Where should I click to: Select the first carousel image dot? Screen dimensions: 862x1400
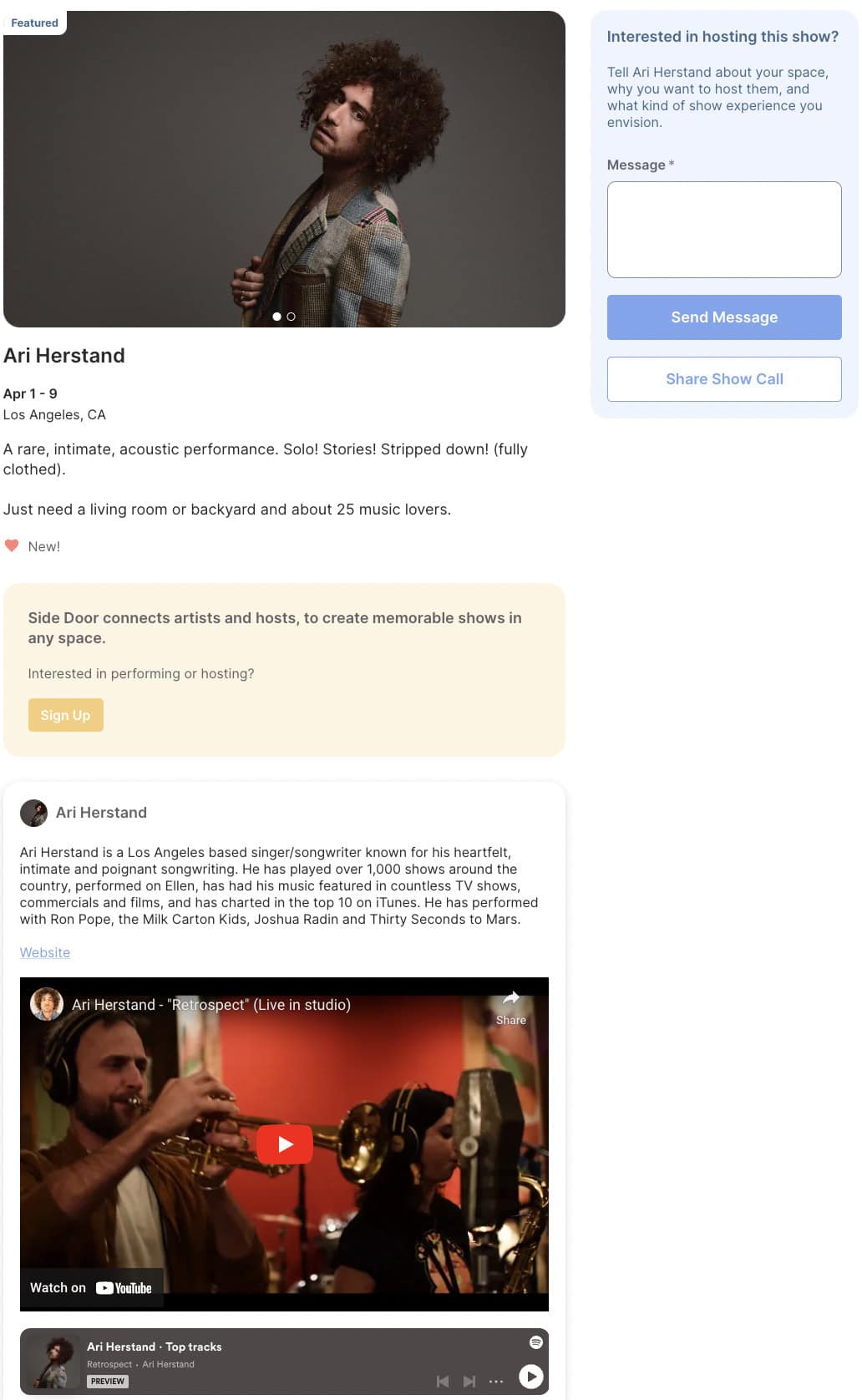(276, 317)
